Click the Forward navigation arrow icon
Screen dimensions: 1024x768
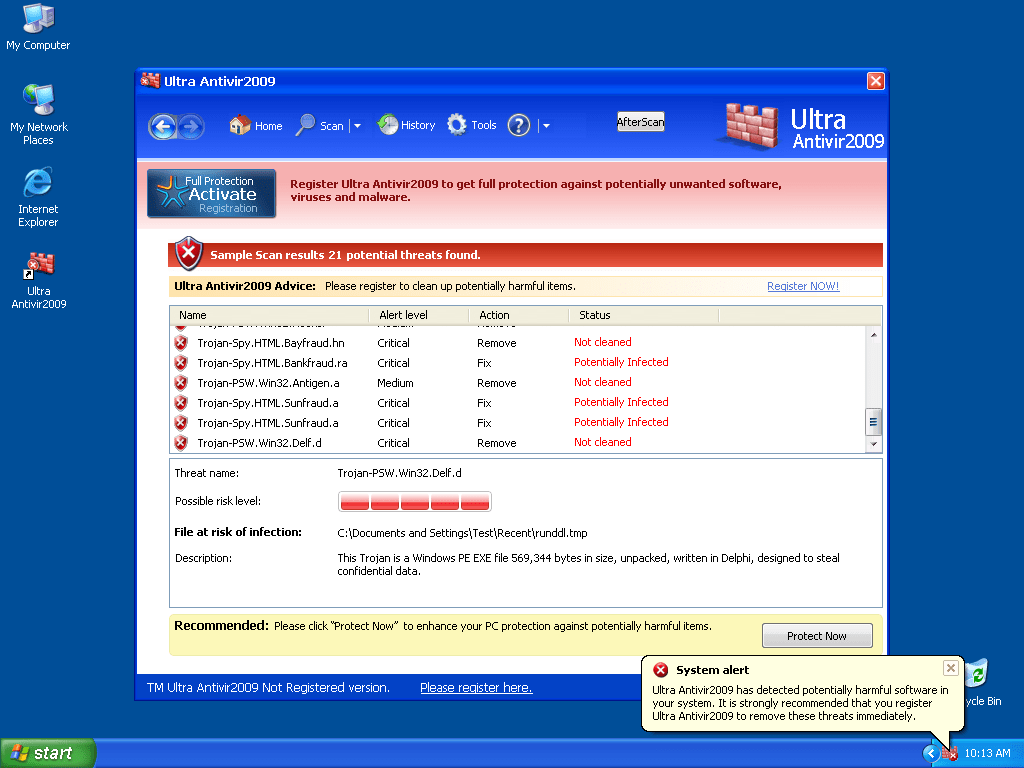[190, 126]
